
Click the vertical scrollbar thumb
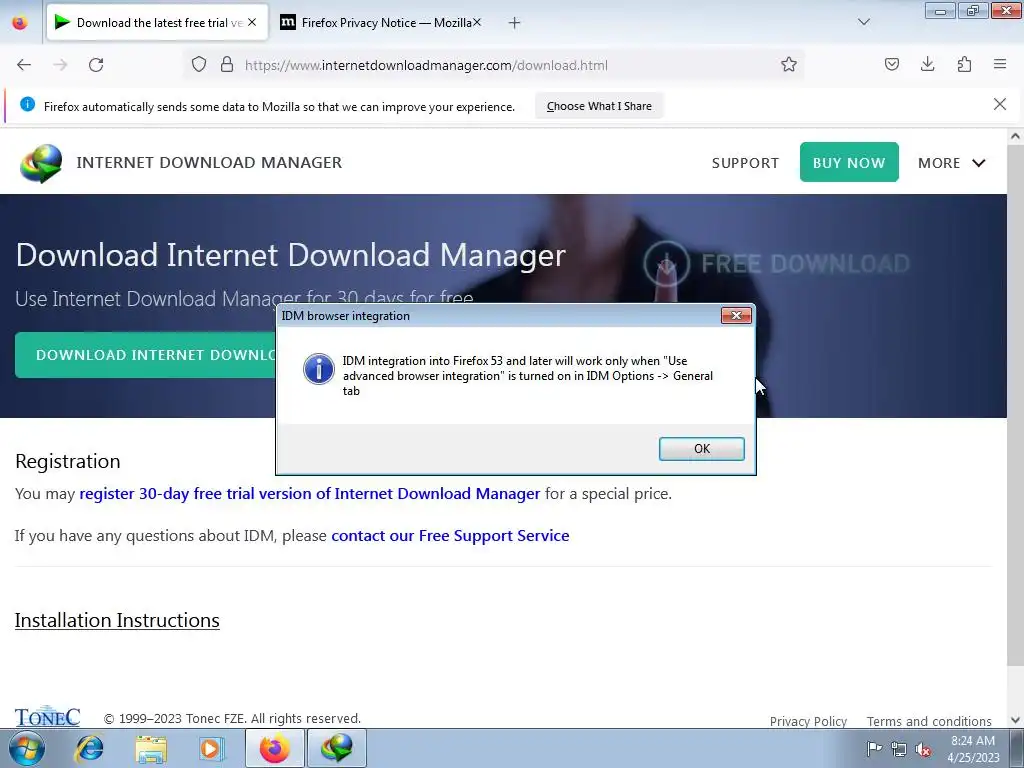coord(1015,405)
